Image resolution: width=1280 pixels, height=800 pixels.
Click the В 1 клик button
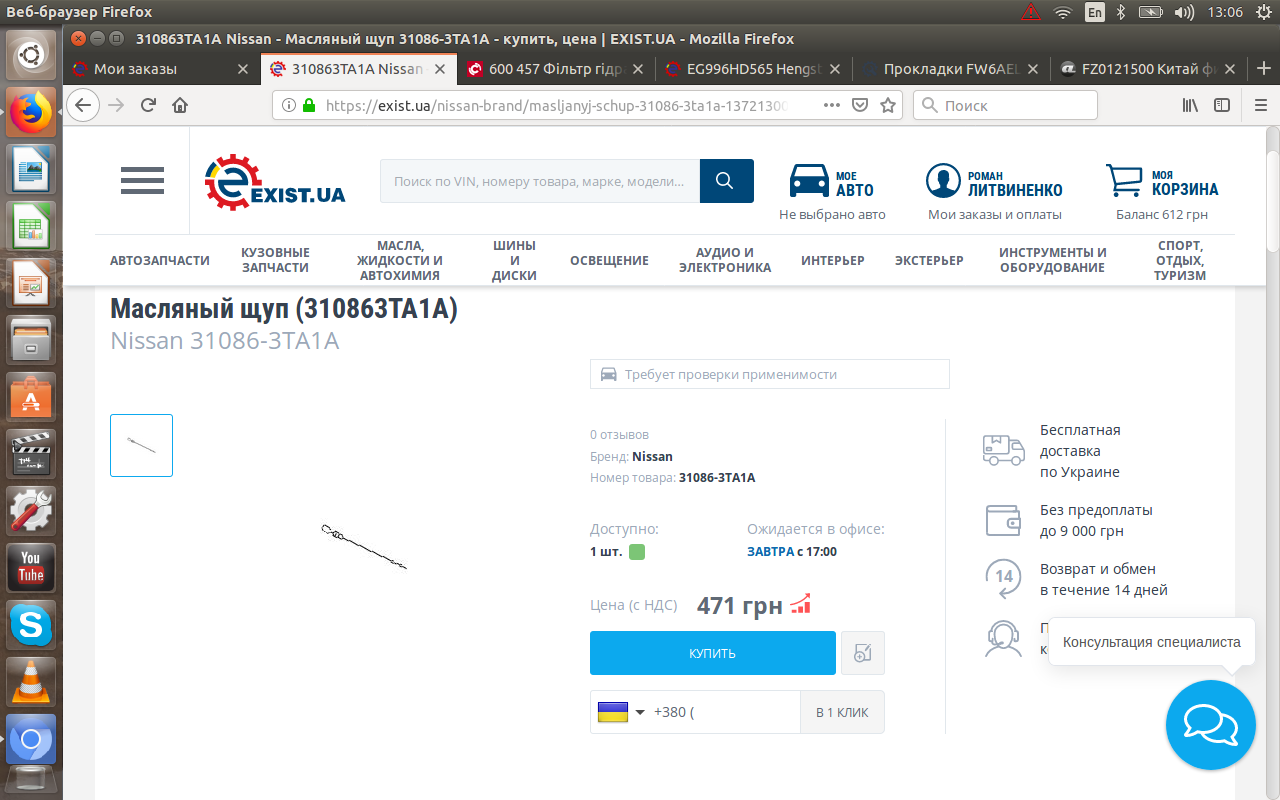tap(842, 712)
